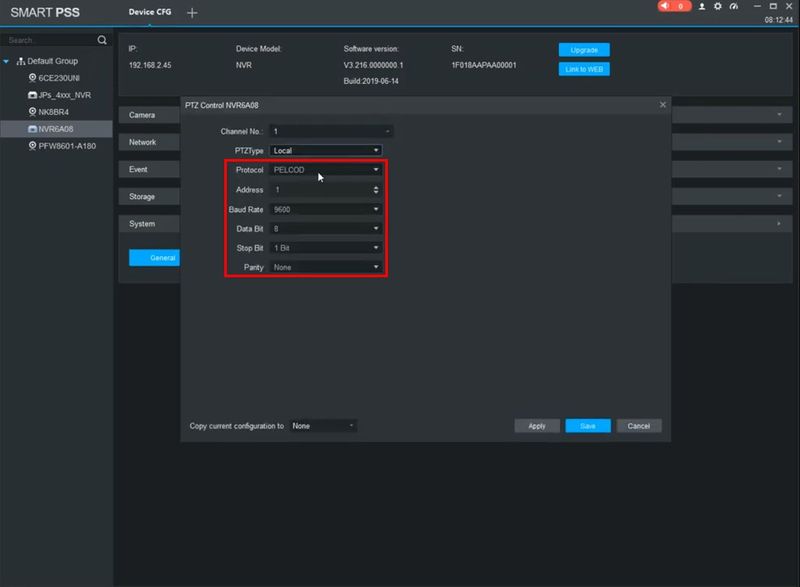Viewport: 800px width, 587px height.
Task: Click the Address stepper arrows
Action: pyautogui.click(x=376, y=190)
